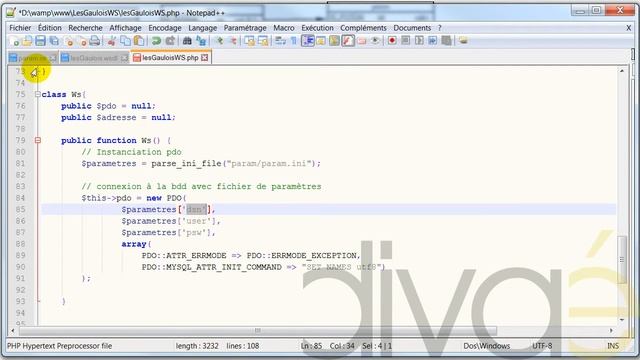The width and height of the screenshot is (640, 360).
Task: Click the last toolbar icon after Save Macro
Action: 463,41
